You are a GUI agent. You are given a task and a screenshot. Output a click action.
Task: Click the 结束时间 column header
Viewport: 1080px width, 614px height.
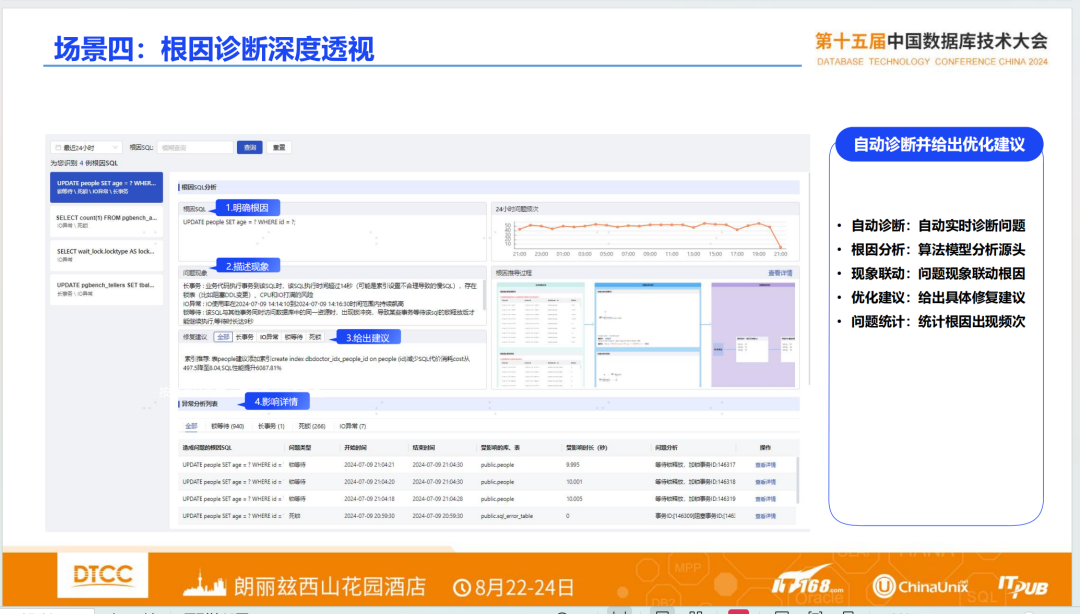tap(424, 448)
